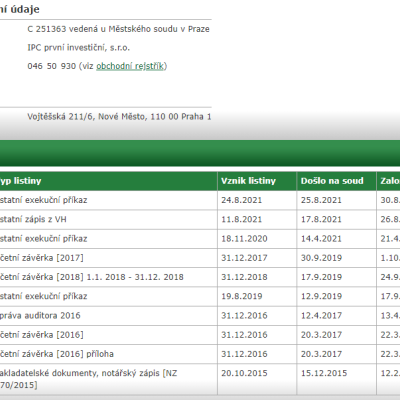
Task: Click the Vojtěšská 211/6 address text
Action: click(x=119, y=117)
